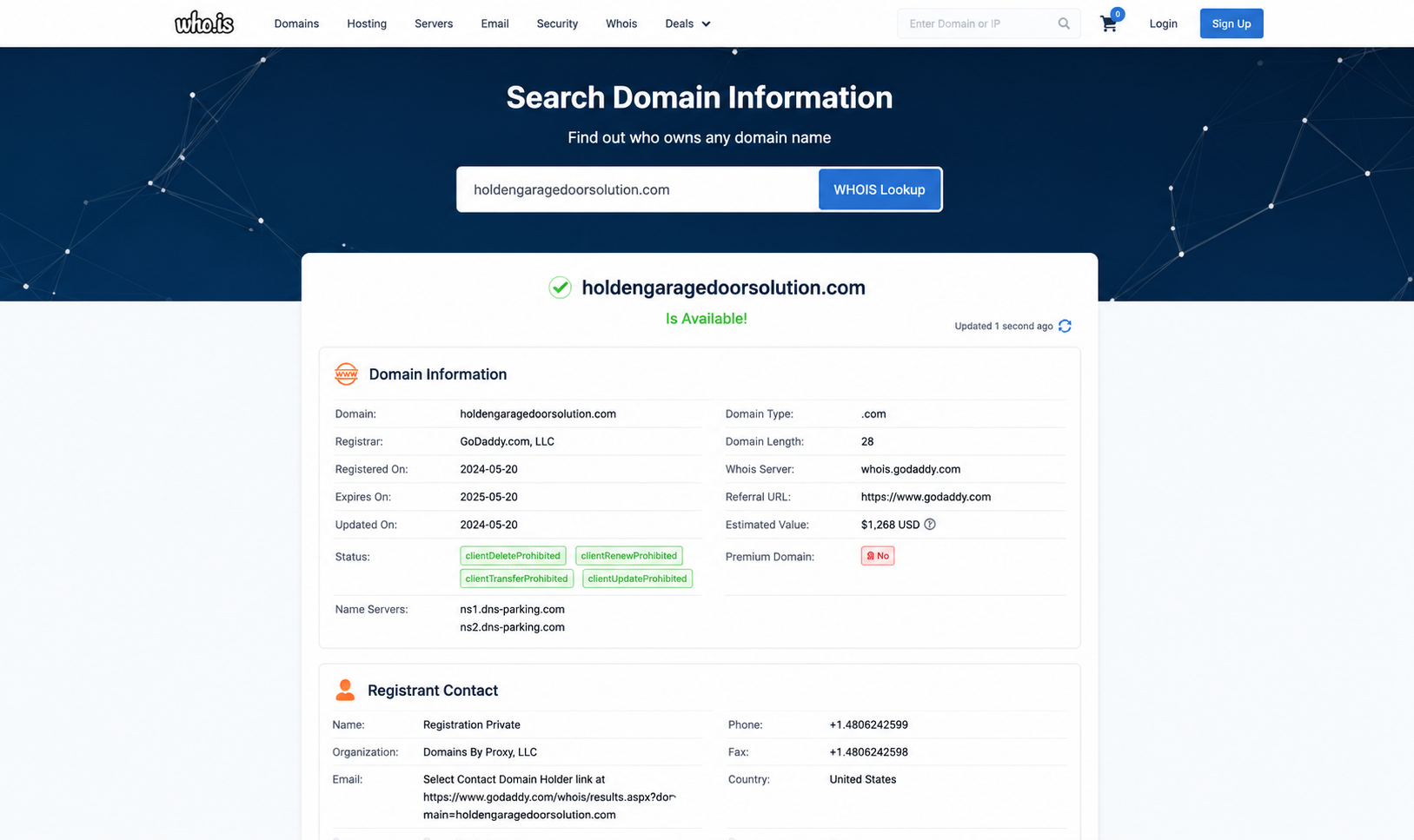Open the Email menu
The height and width of the screenshot is (840, 1414).
(x=495, y=23)
